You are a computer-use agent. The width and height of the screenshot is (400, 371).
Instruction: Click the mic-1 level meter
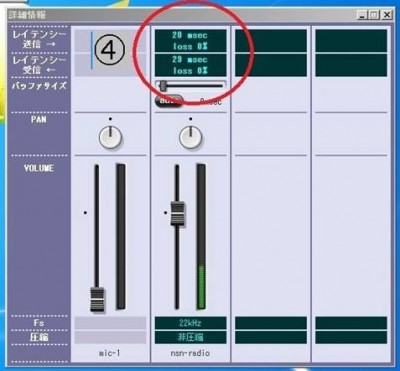point(121,236)
